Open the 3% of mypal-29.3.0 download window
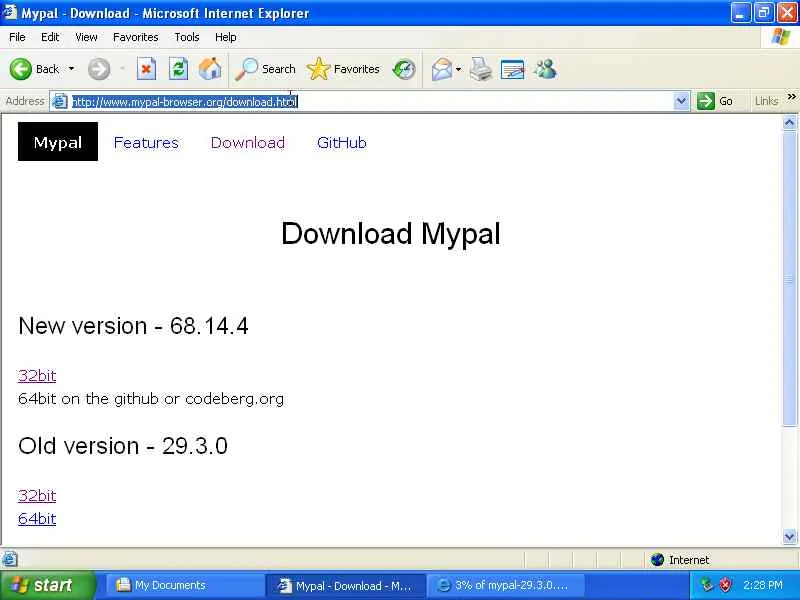Screen dimensions: 800x600 (x=505, y=585)
